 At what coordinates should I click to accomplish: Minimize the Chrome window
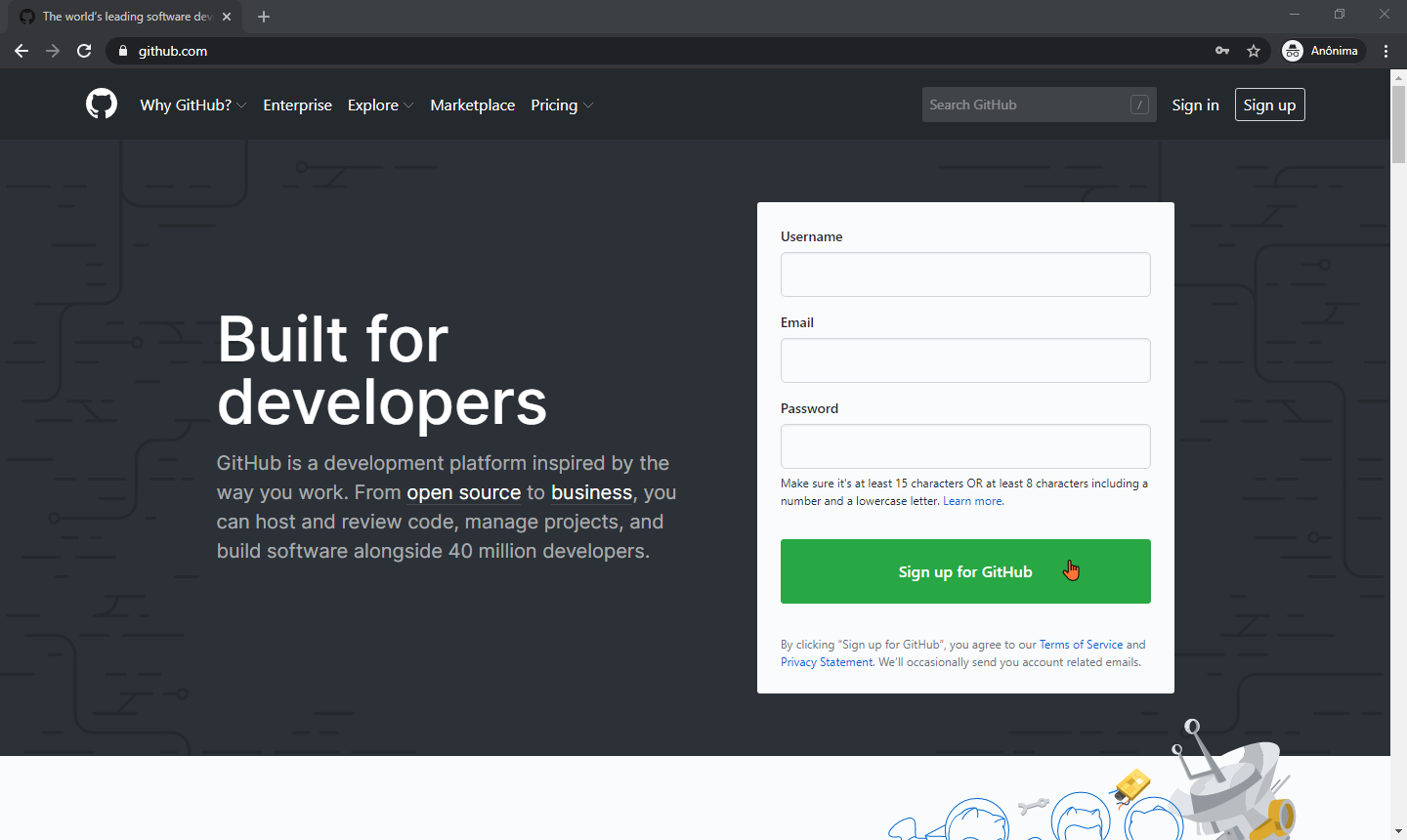[1295, 14]
